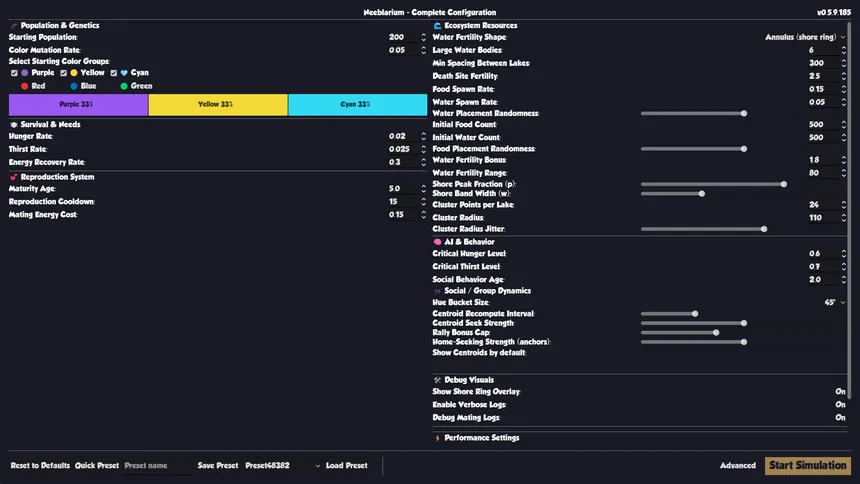The height and width of the screenshot is (484, 860).
Task: Open the Preset48382 preset dropdown
Action: [282, 465]
